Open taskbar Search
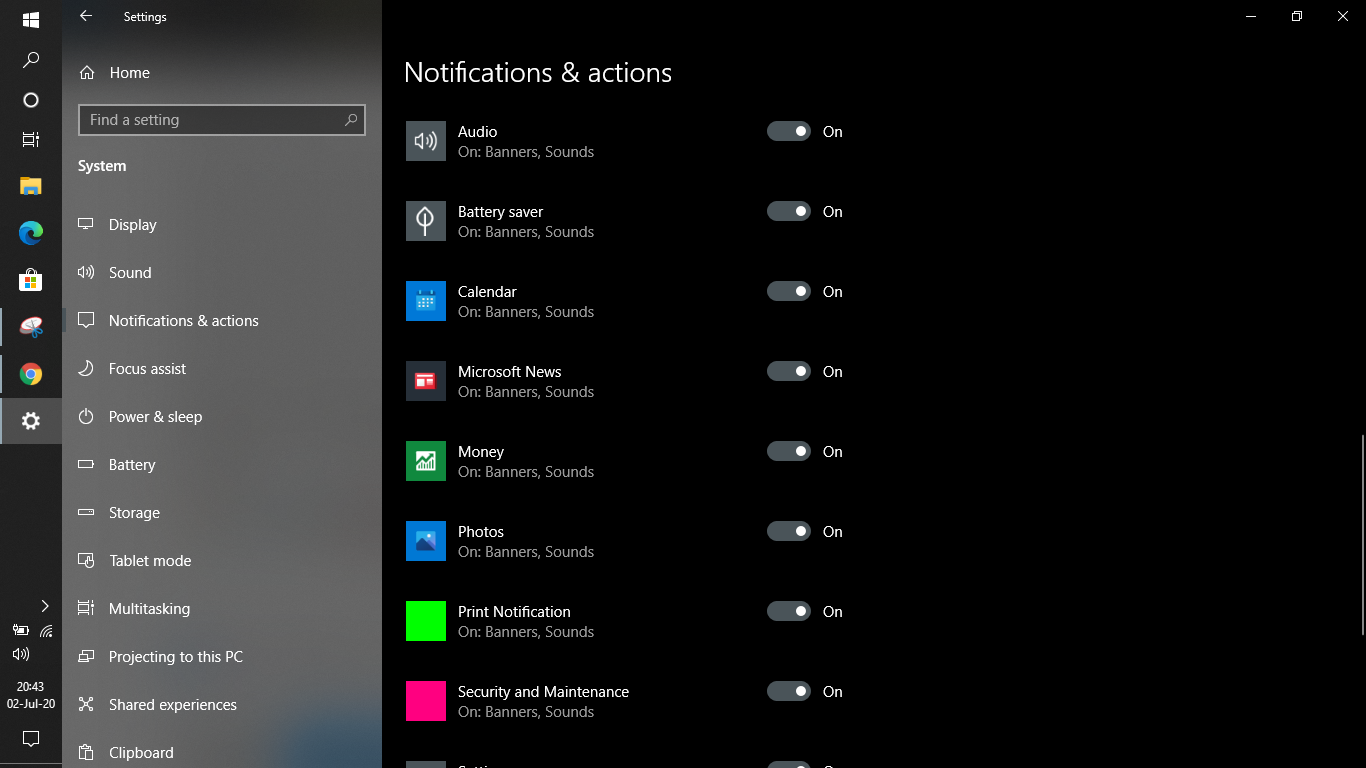The image size is (1366, 768). [x=31, y=60]
